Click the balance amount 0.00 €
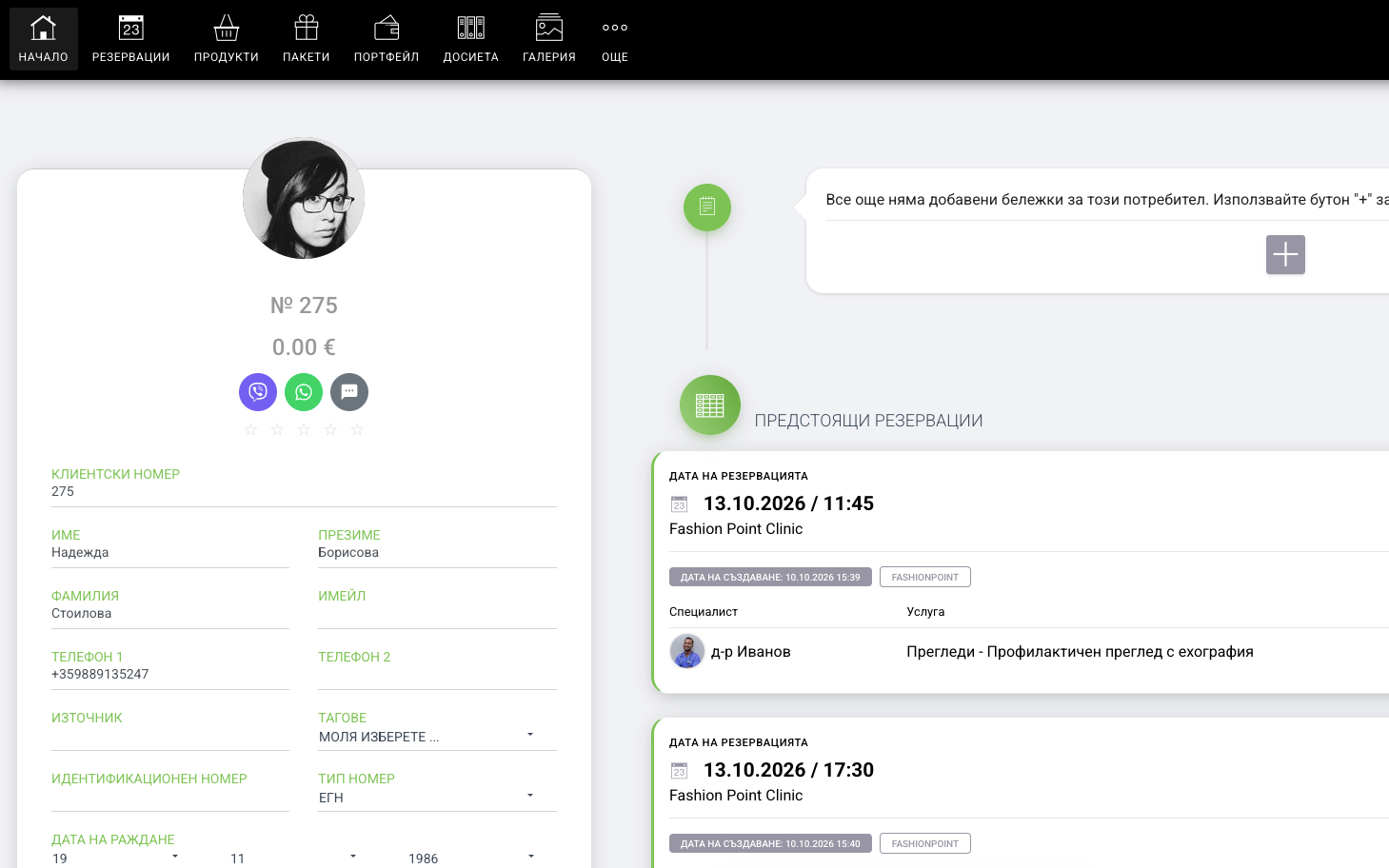Screen dimensions: 1389x868 pos(304,347)
